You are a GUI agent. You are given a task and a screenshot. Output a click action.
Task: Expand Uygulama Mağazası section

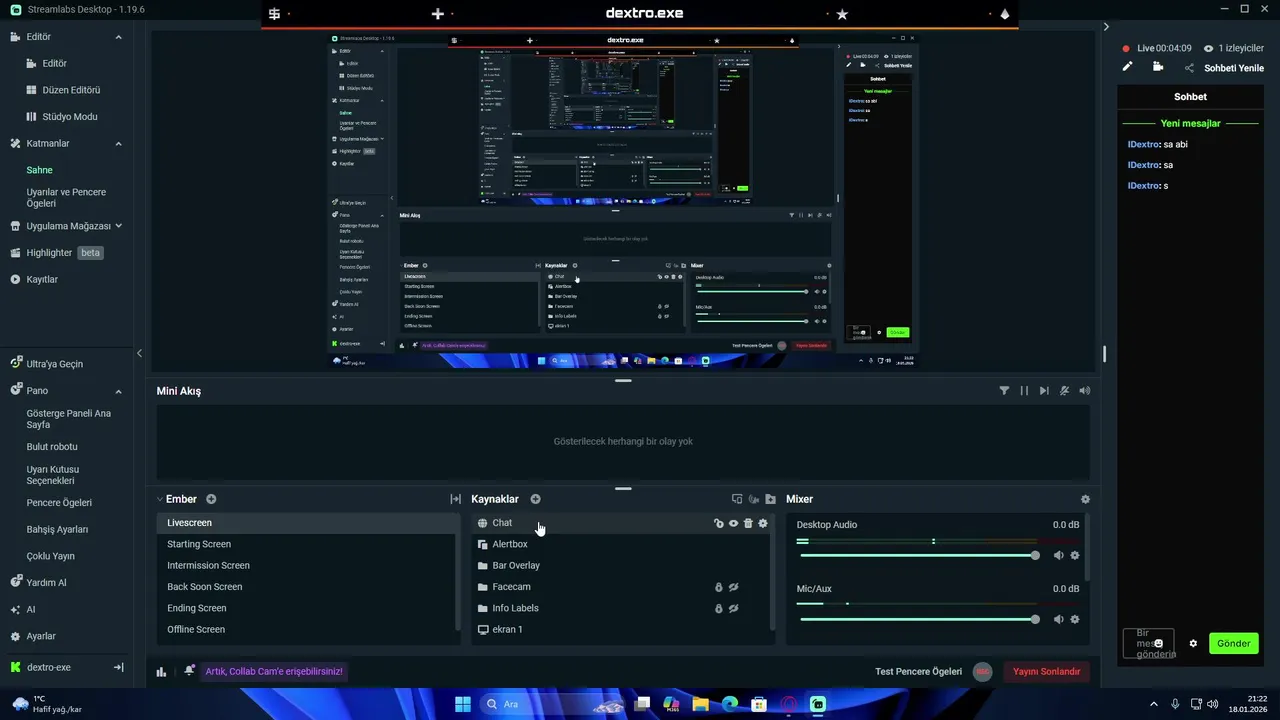pyautogui.click(x=118, y=226)
